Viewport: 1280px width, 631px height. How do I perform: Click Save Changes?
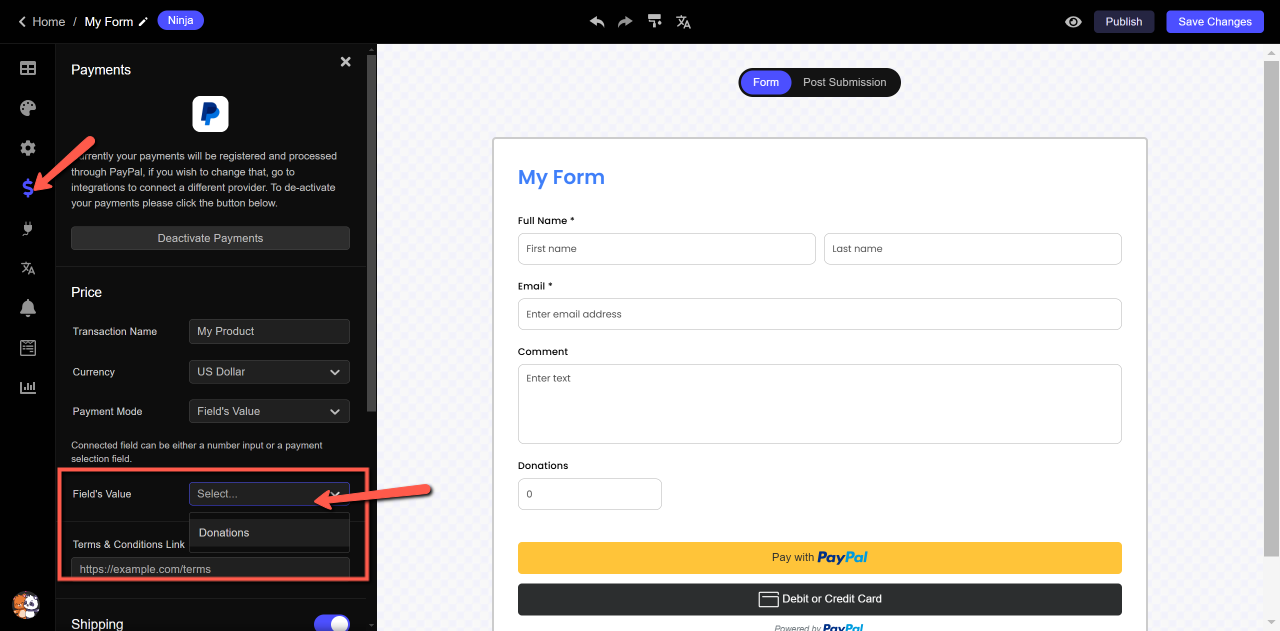tap(1215, 21)
